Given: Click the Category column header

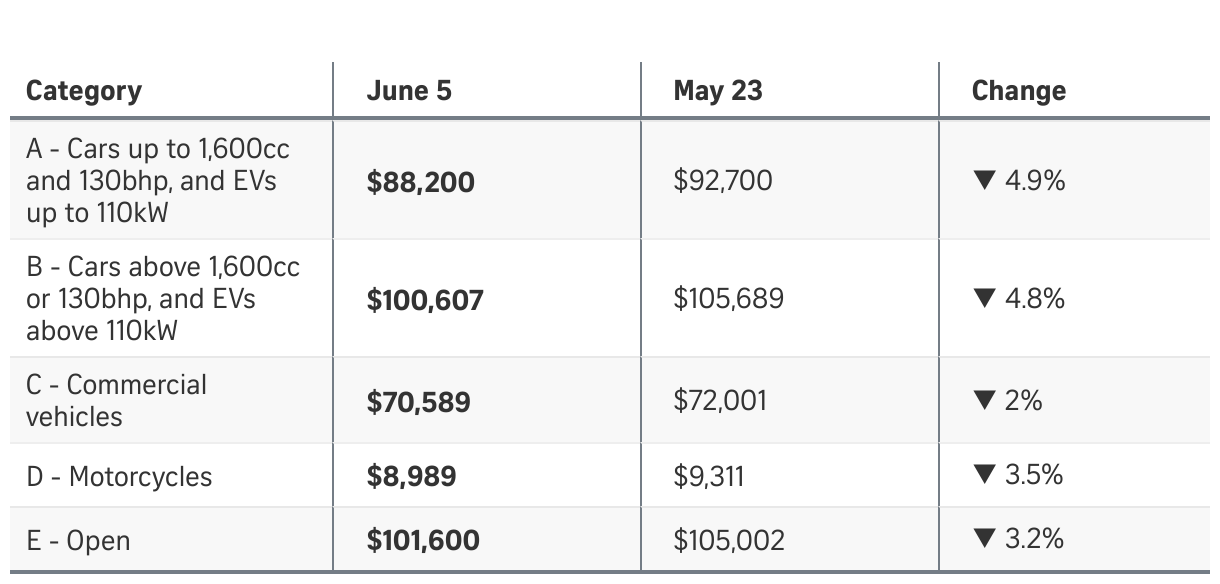Looking at the screenshot, I should point(84,91).
